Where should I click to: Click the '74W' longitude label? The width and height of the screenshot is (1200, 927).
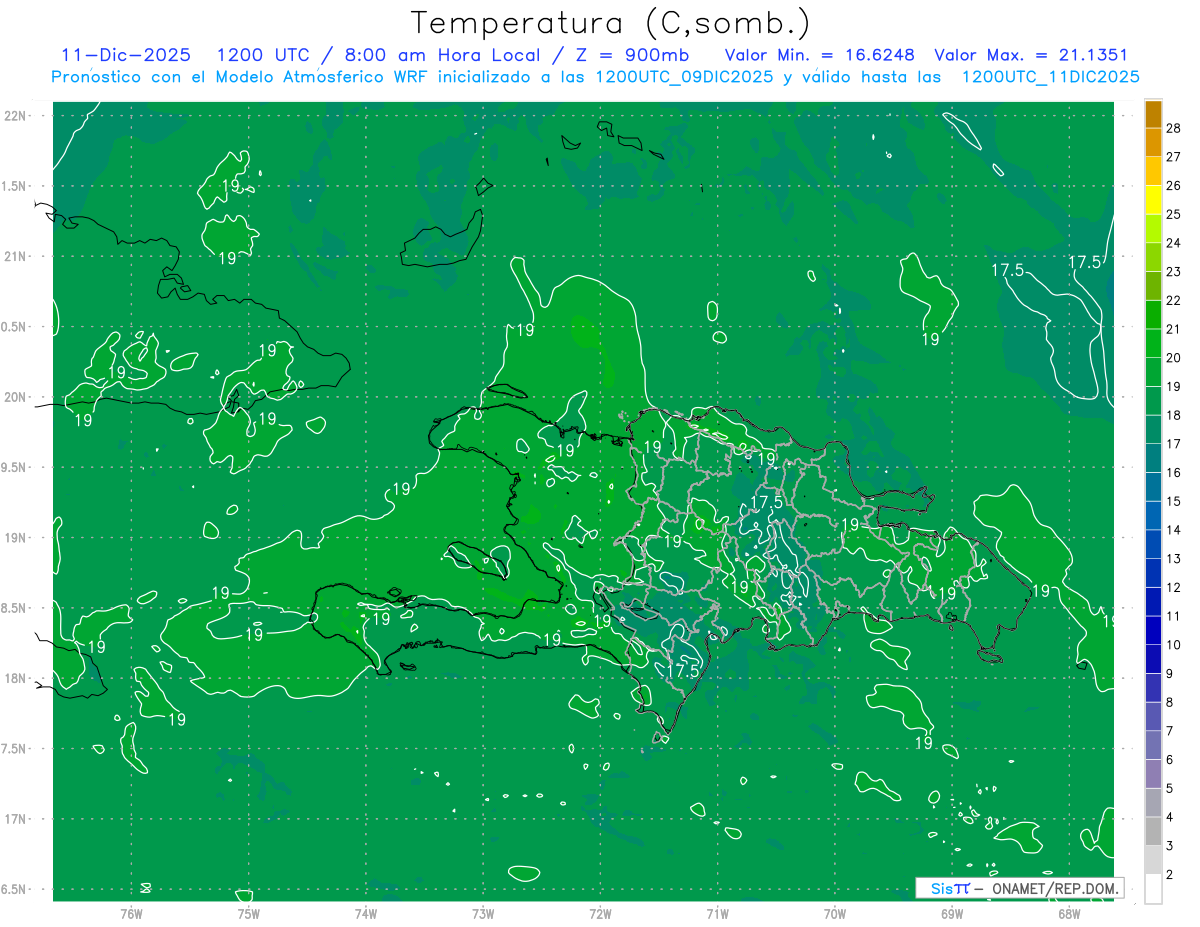366,913
